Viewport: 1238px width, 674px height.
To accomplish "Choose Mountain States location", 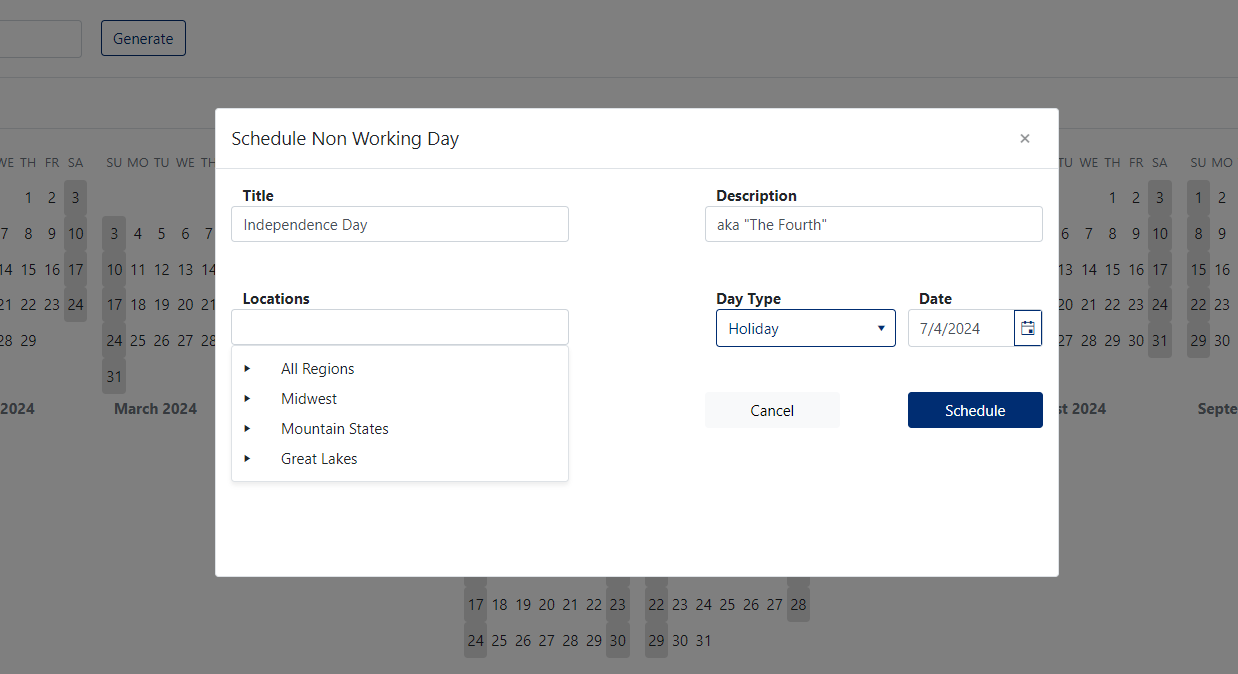I will coord(335,429).
